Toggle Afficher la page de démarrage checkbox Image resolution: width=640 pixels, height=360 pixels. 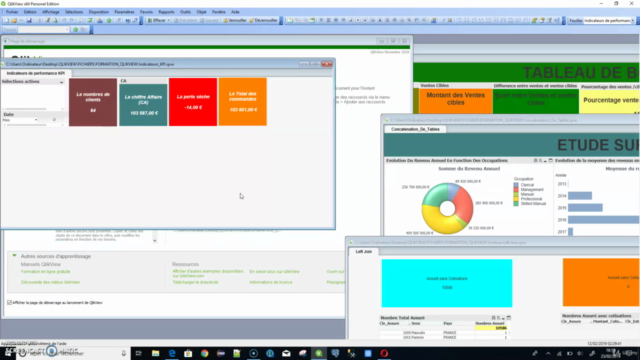point(9,302)
